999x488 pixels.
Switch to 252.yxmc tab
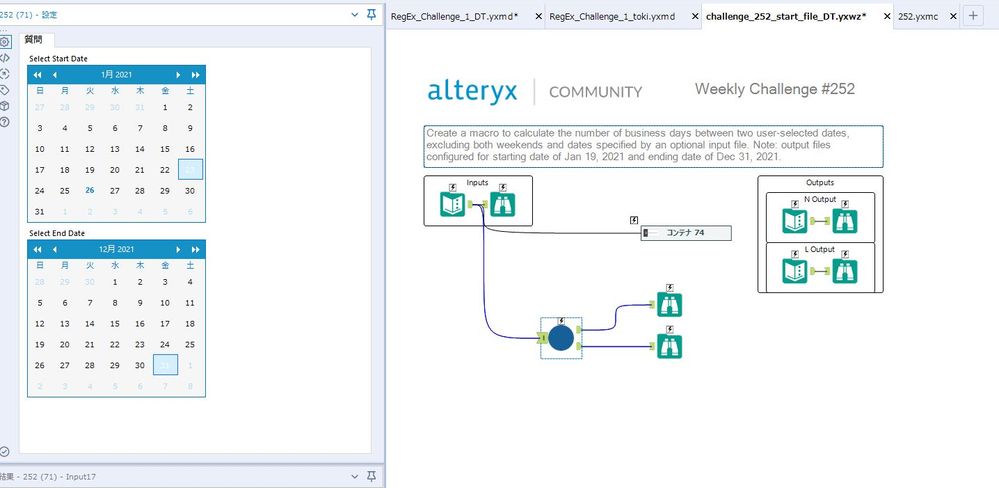pyautogui.click(x=917, y=17)
